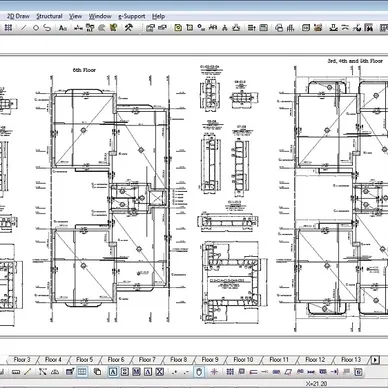
Task: Switch to the Floor 5 tab
Action: [x=85, y=360]
